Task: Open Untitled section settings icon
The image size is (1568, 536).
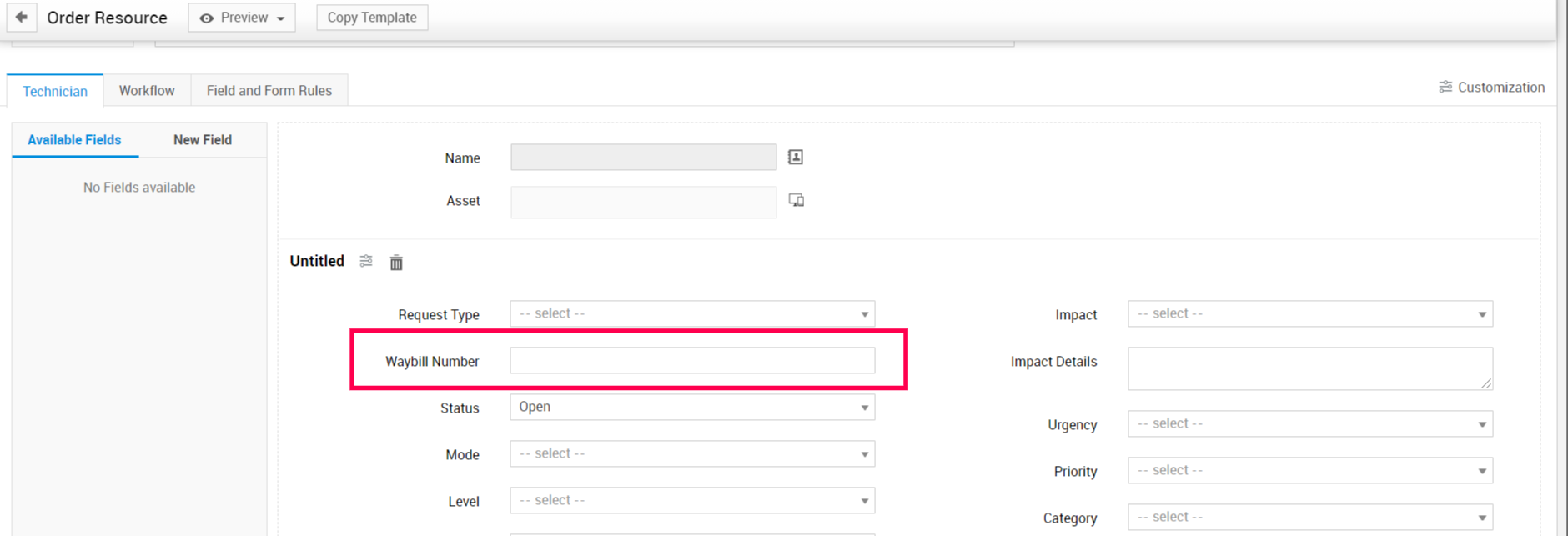Action: 366,262
